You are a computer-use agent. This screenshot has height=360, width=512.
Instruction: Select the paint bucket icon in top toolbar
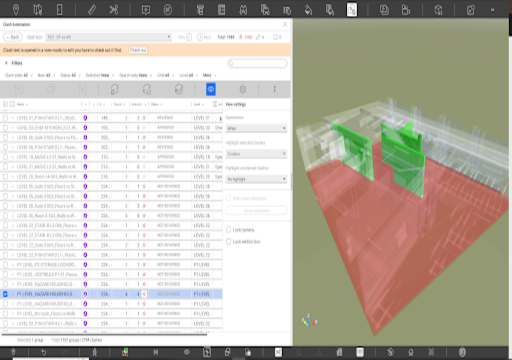(308, 10)
